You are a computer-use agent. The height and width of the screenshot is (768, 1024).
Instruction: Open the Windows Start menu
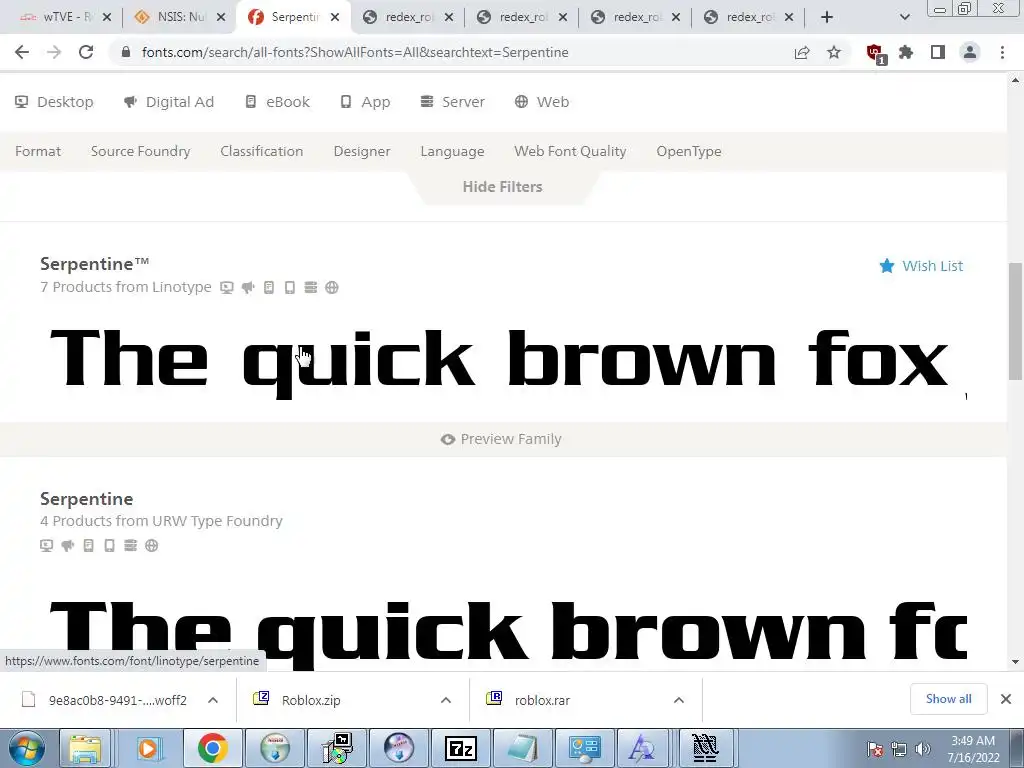coord(26,748)
